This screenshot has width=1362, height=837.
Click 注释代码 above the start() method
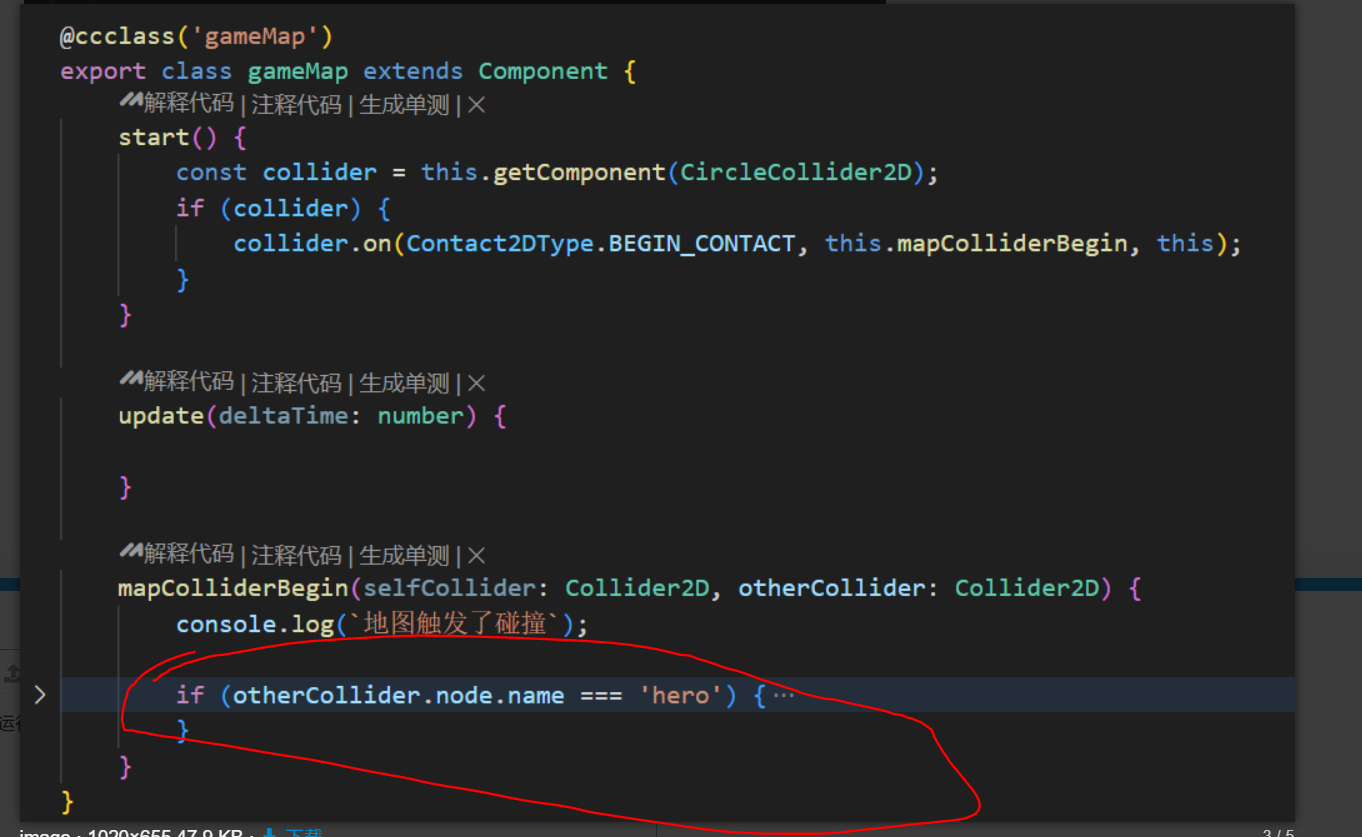coord(296,104)
